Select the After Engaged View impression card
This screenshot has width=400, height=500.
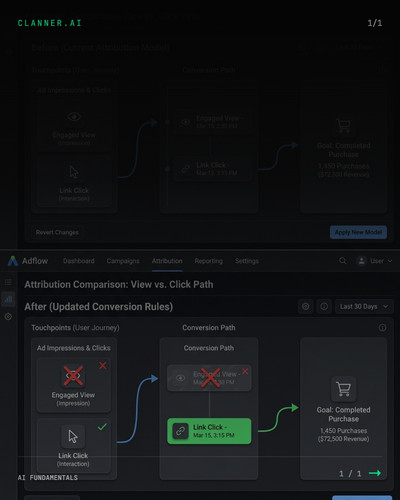click(x=74, y=385)
